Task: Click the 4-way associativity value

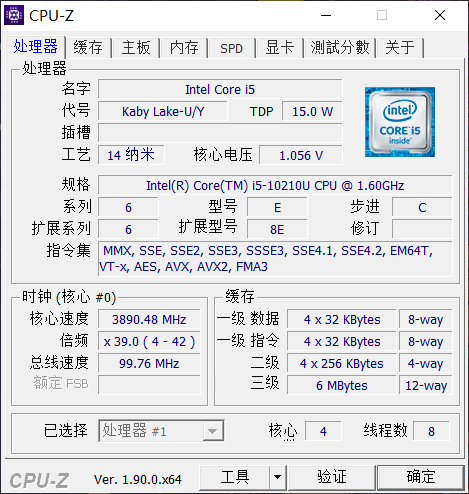Action: [x=426, y=363]
